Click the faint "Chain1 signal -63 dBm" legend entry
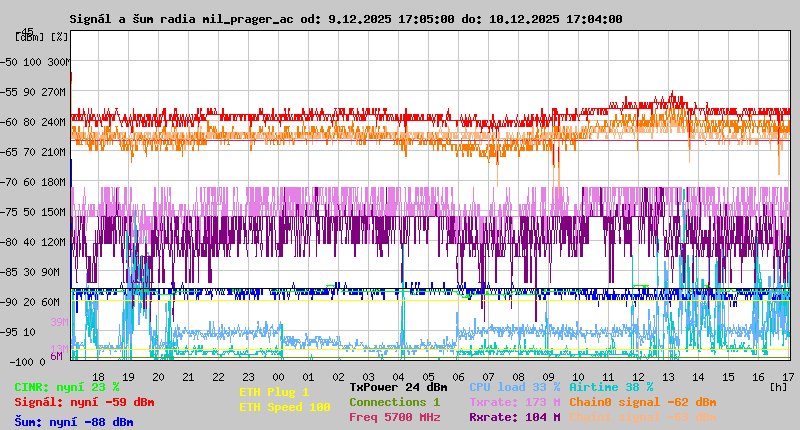The image size is (800, 430). coord(643,417)
